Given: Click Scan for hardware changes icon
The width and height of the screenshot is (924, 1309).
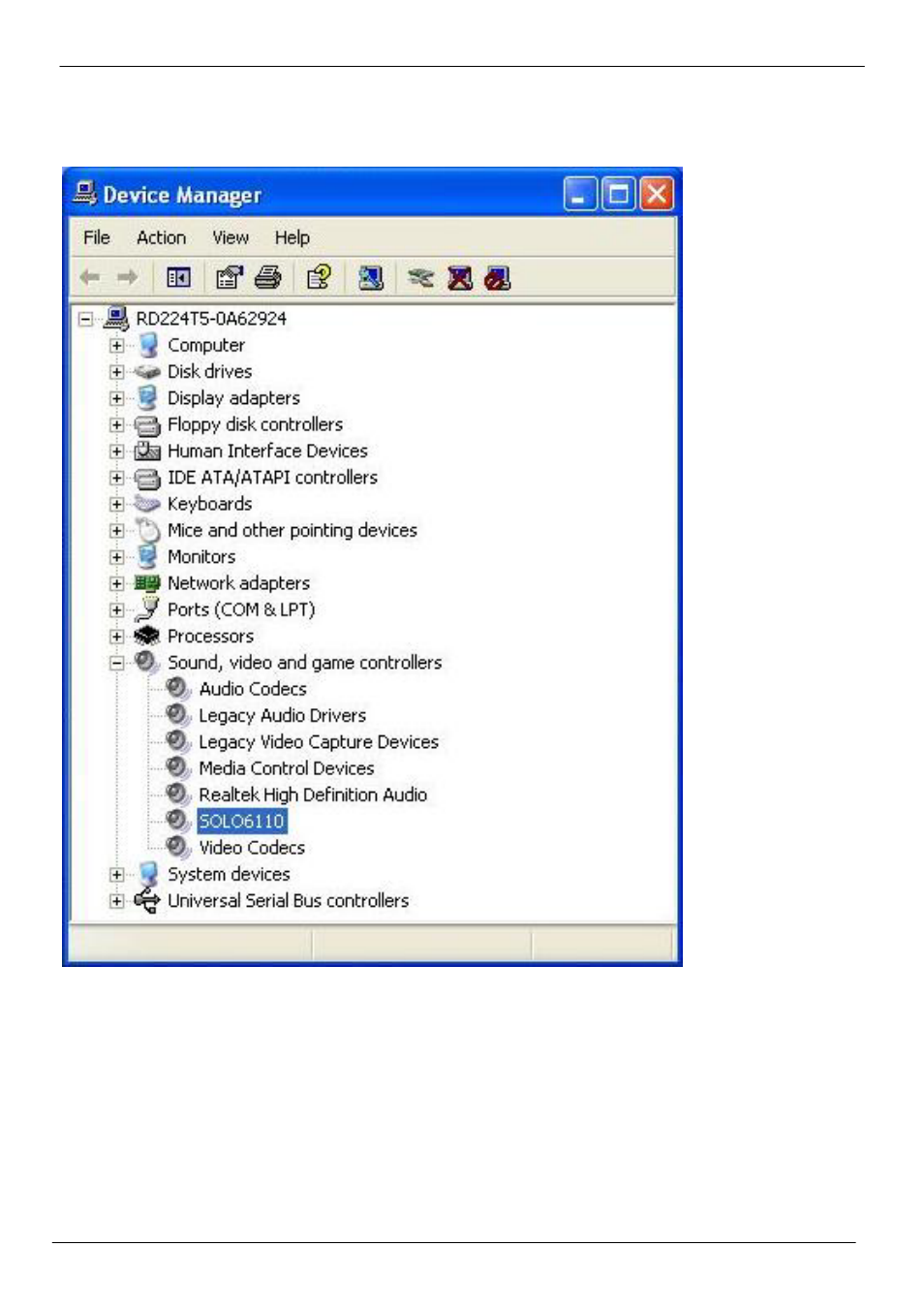Looking at the screenshot, I should (370, 278).
